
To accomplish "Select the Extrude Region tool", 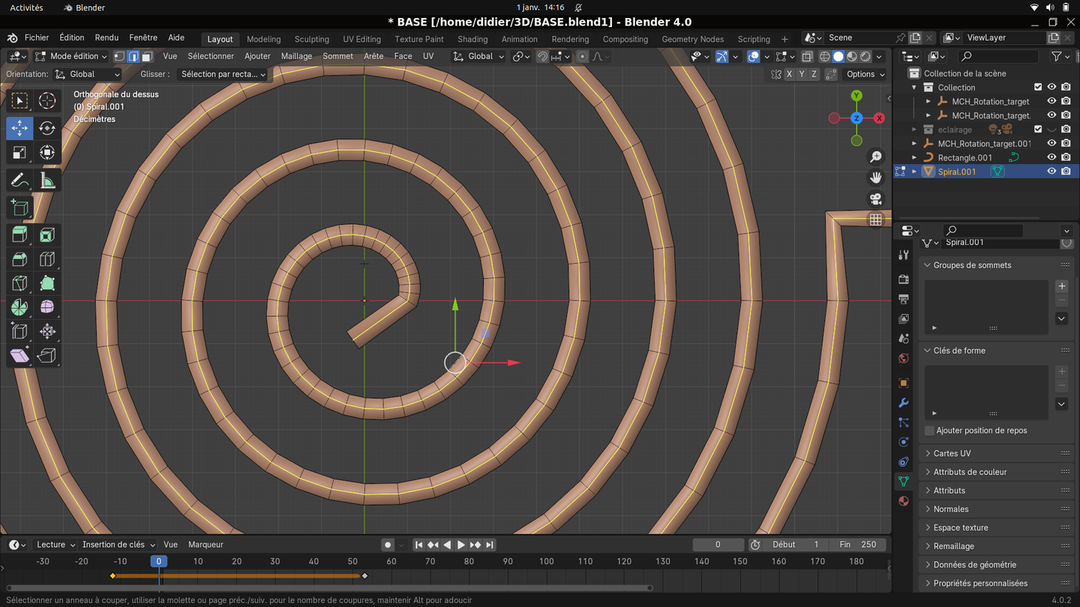I will click(x=19, y=235).
